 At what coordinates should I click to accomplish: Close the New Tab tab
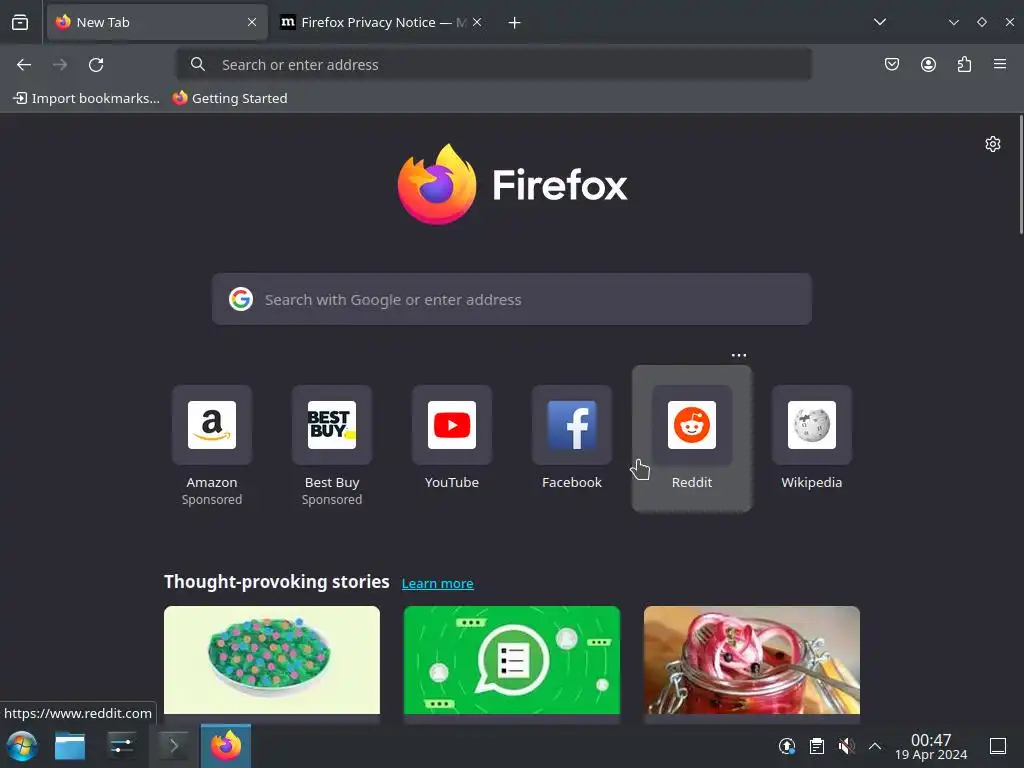252,22
